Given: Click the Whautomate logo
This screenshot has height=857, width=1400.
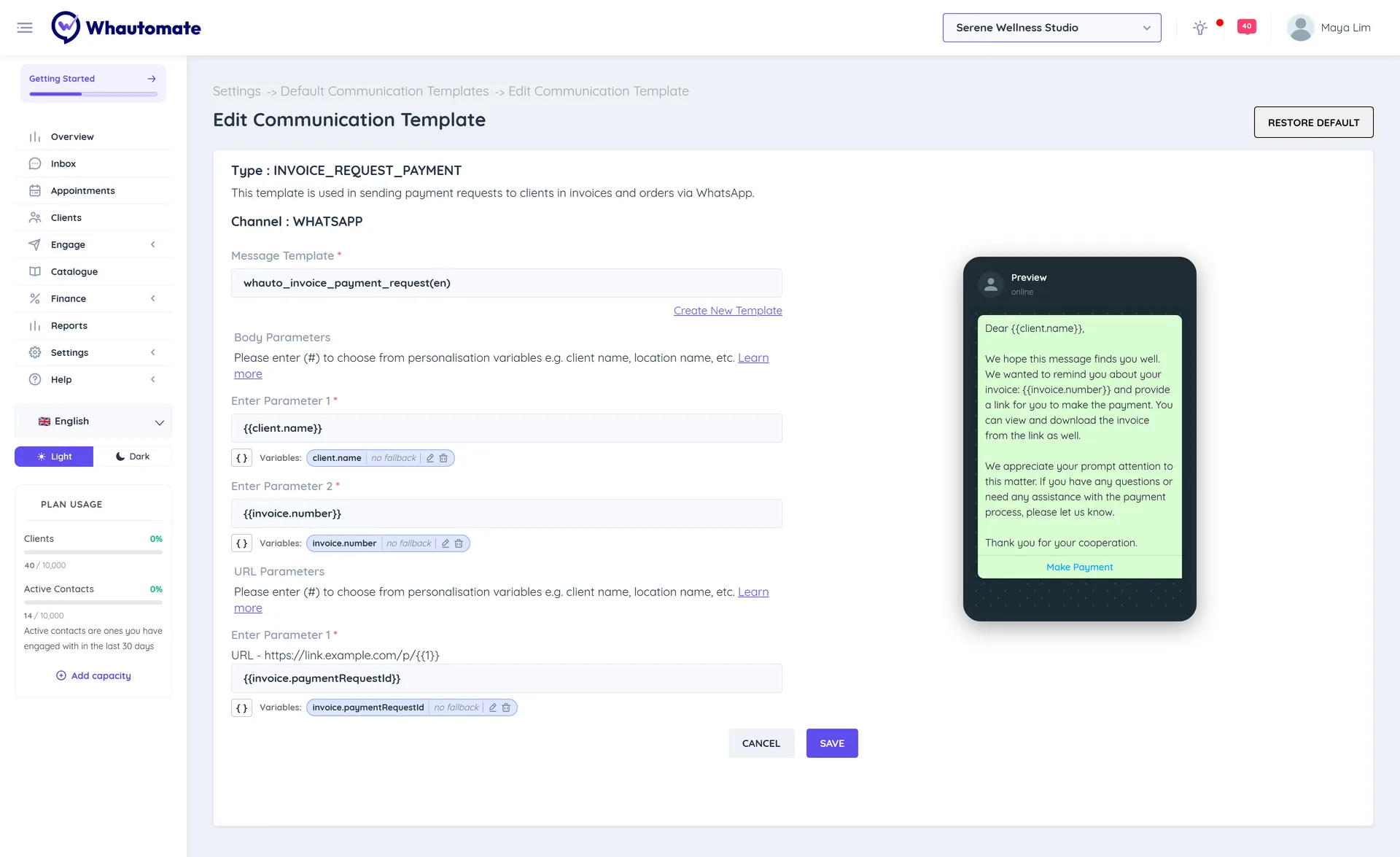Looking at the screenshot, I should click(x=126, y=28).
